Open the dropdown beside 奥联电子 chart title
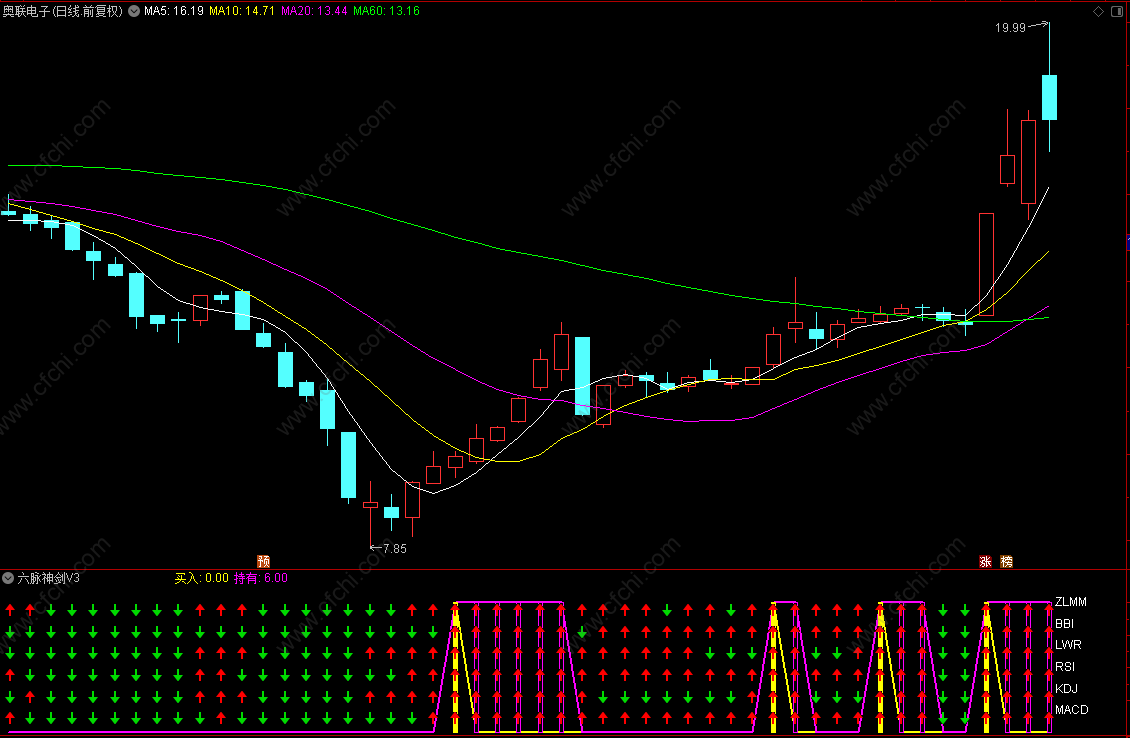This screenshot has height=738, width=1130. (134, 11)
